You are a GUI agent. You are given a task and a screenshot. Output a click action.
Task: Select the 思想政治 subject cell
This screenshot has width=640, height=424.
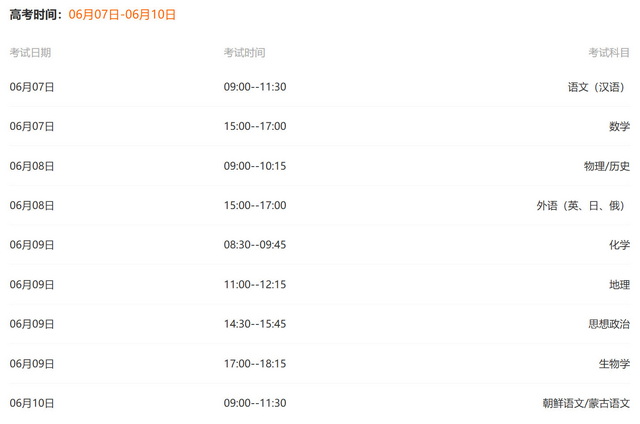click(609, 324)
